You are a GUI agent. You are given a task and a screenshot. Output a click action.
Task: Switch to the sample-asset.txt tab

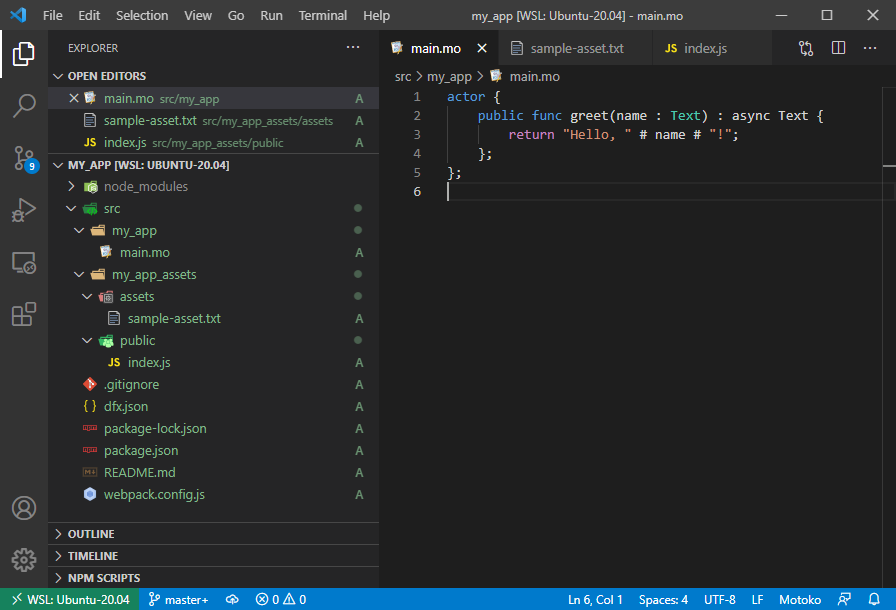[x=576, y=48]
